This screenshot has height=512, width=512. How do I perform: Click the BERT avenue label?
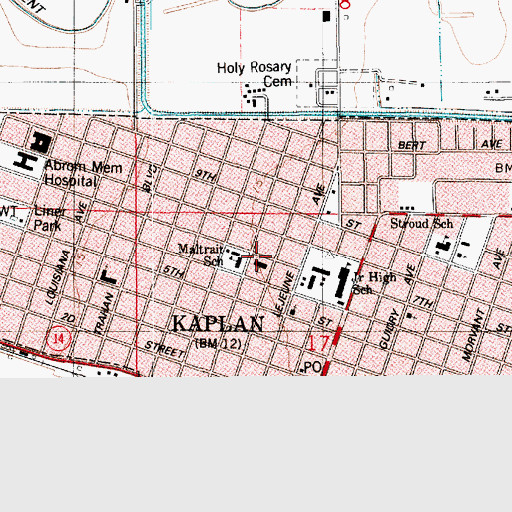[412, 145]
